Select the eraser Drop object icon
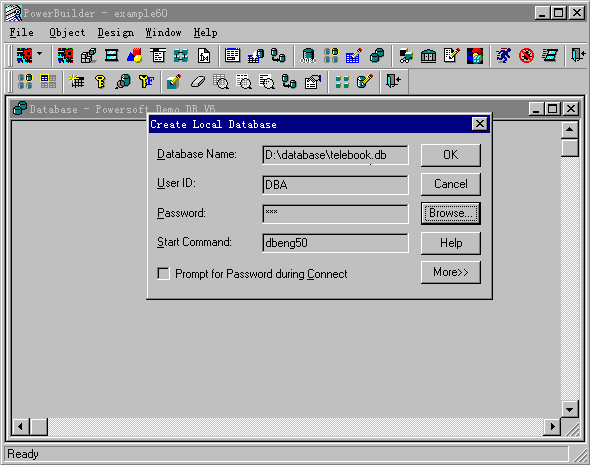 [x=198, y=81]
